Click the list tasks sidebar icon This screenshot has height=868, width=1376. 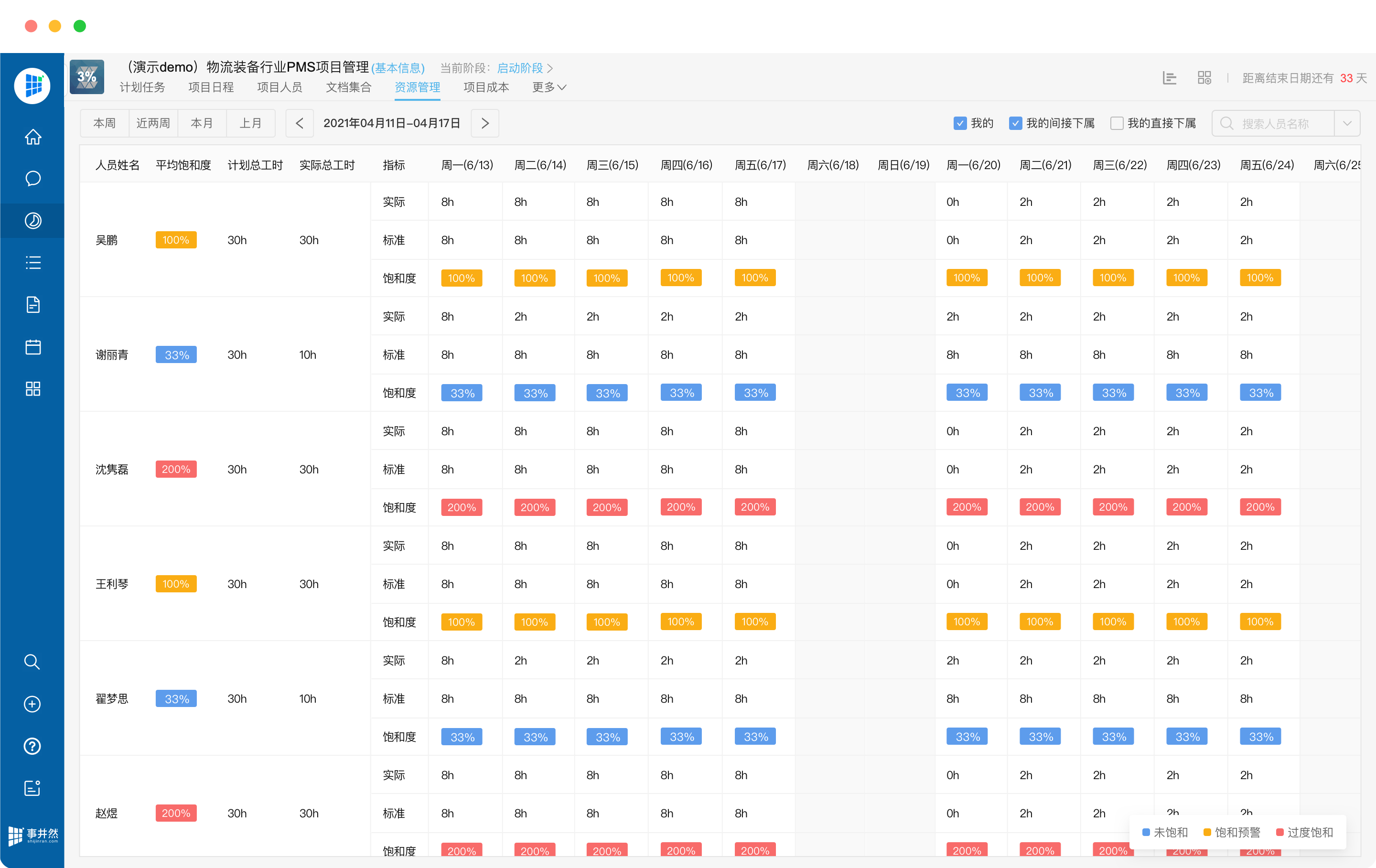click(32, 263)
